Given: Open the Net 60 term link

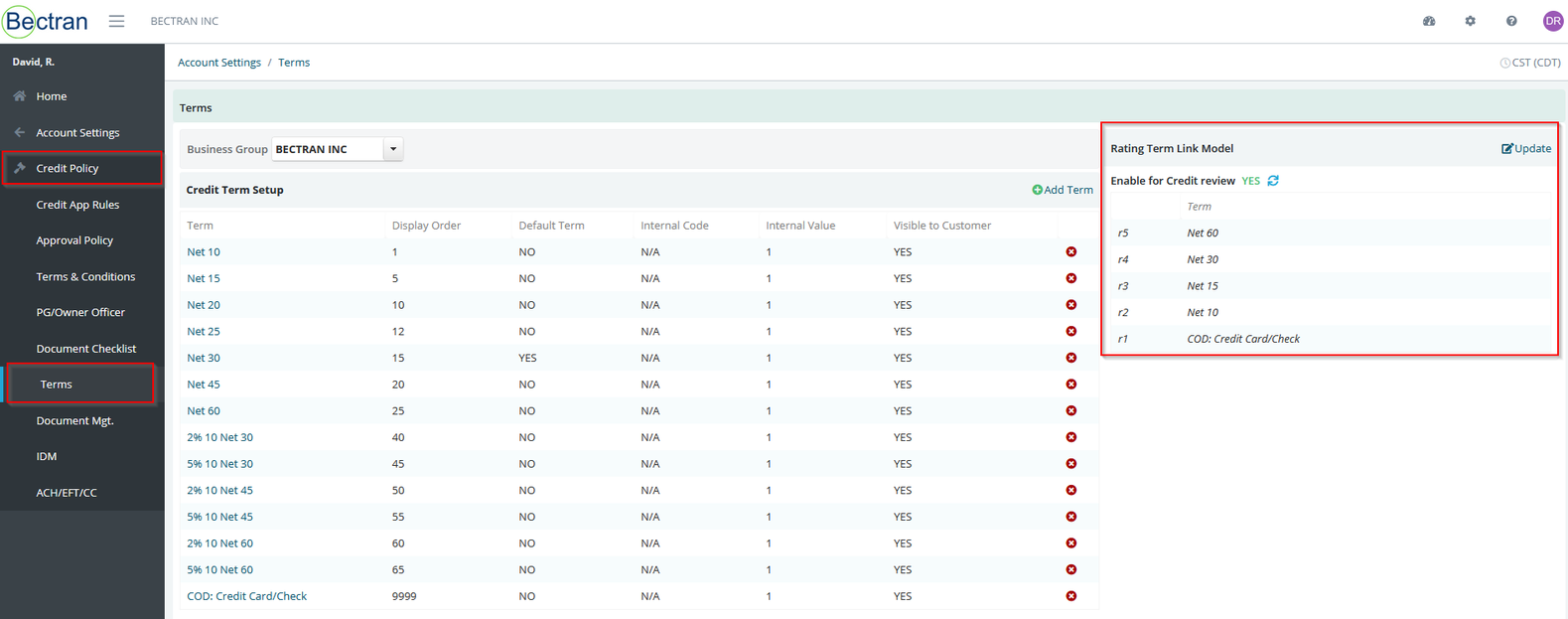Looking at the screenshot, I should [x=204, y=411].
